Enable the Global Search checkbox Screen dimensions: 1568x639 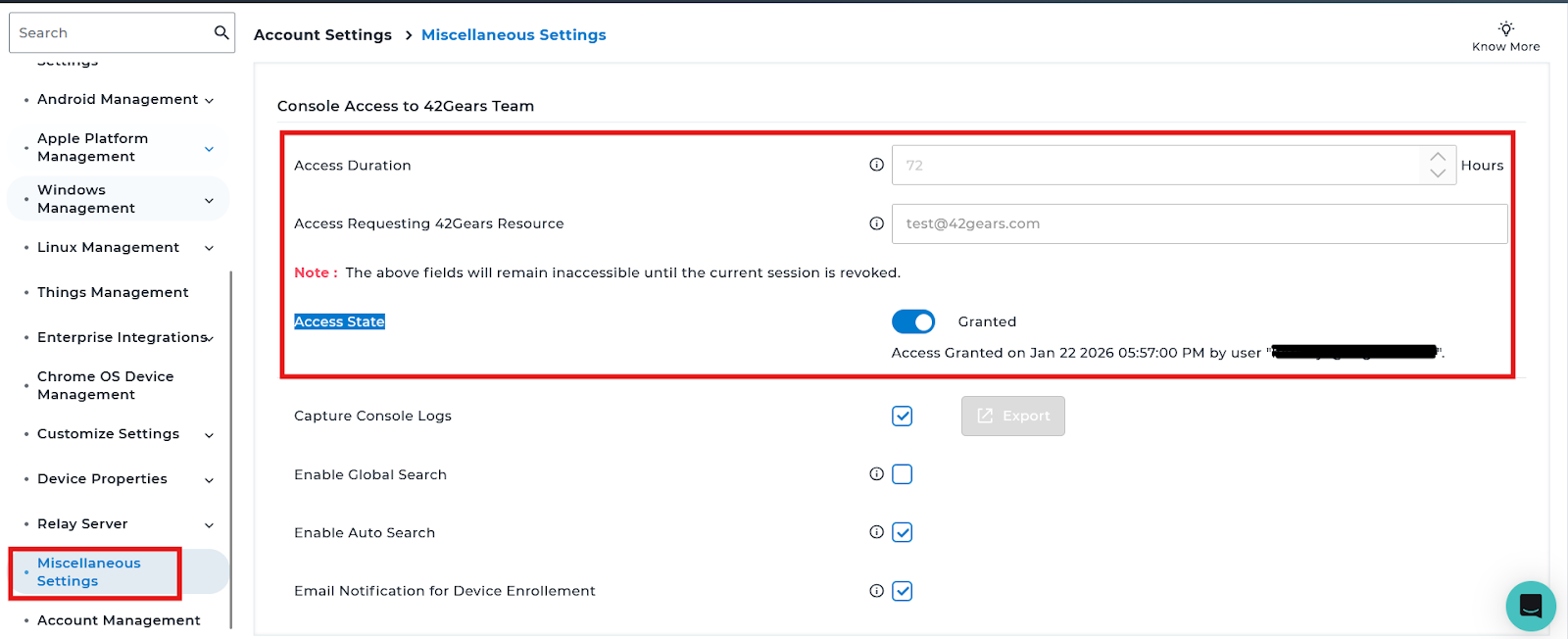pos(902,474)
